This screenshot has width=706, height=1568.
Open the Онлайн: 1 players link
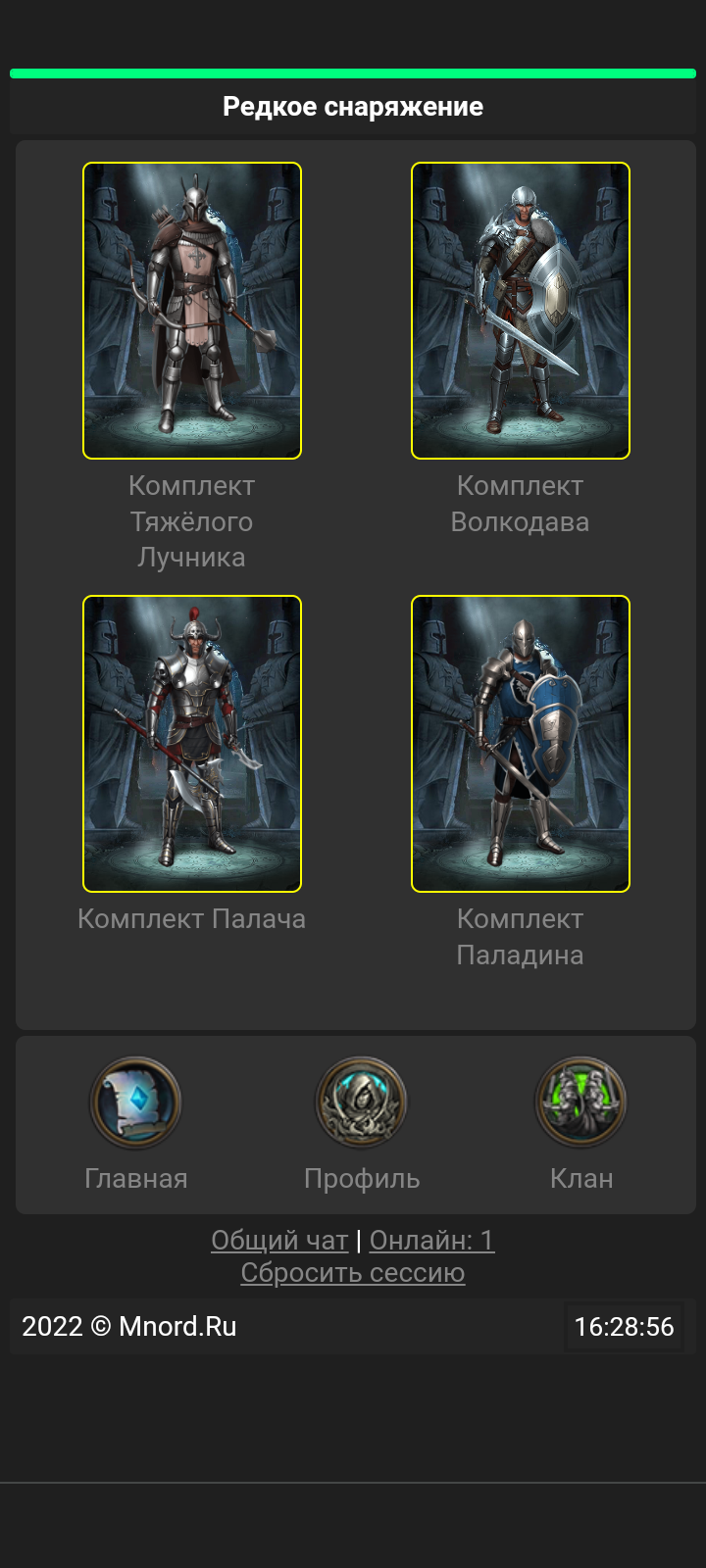[x=432, y=1241]
